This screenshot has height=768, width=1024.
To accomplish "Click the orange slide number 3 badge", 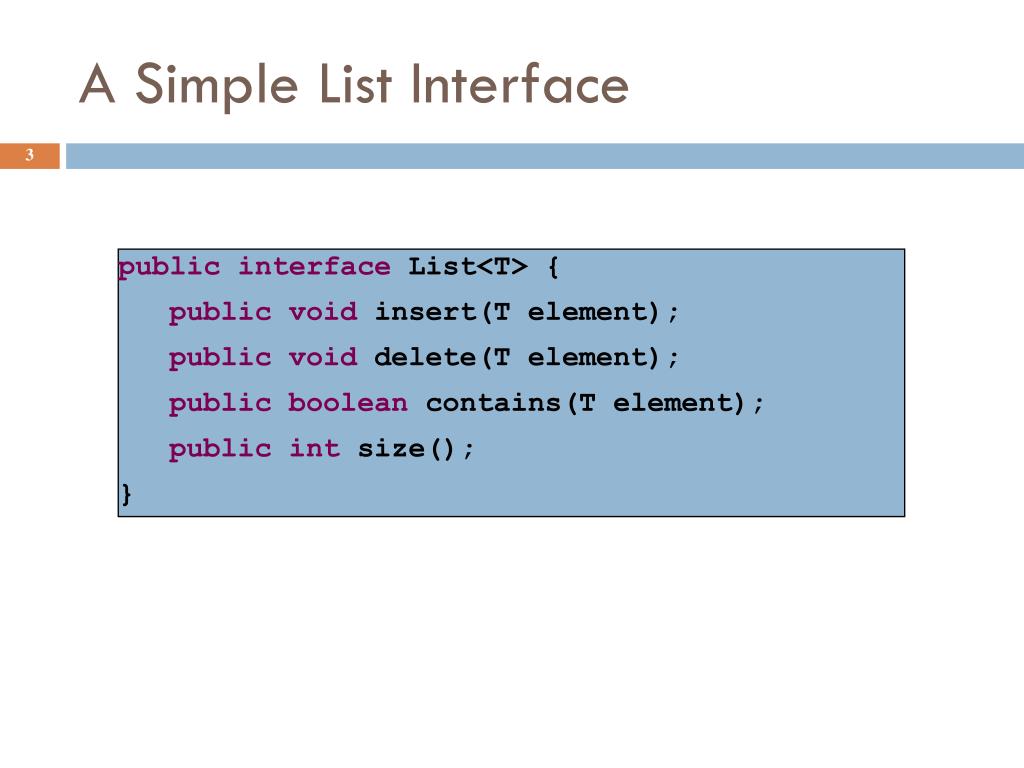I will click(30, 155).
